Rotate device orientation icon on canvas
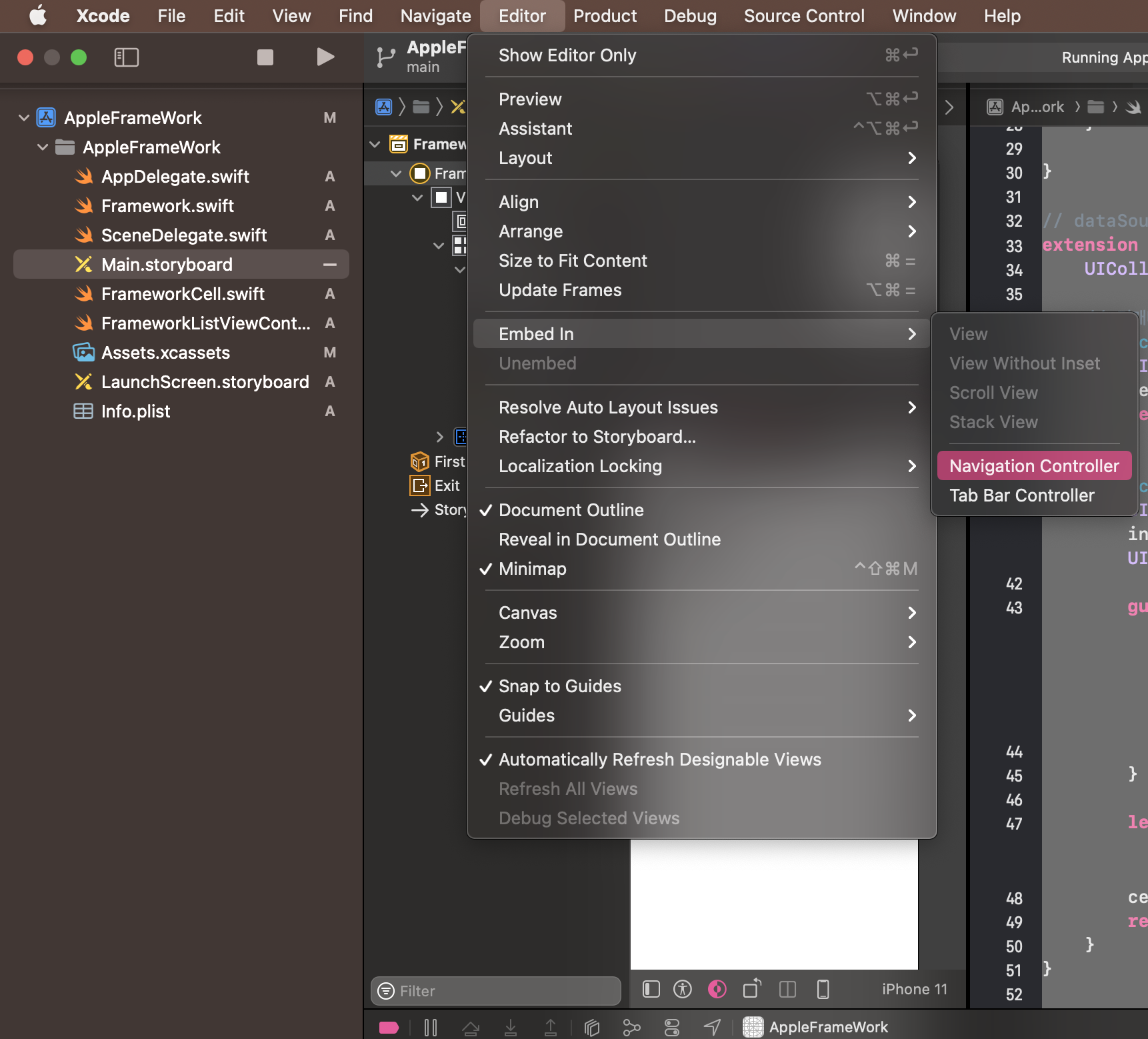Viewport: 1148px width, 1039px height. (x=752, y=989)
